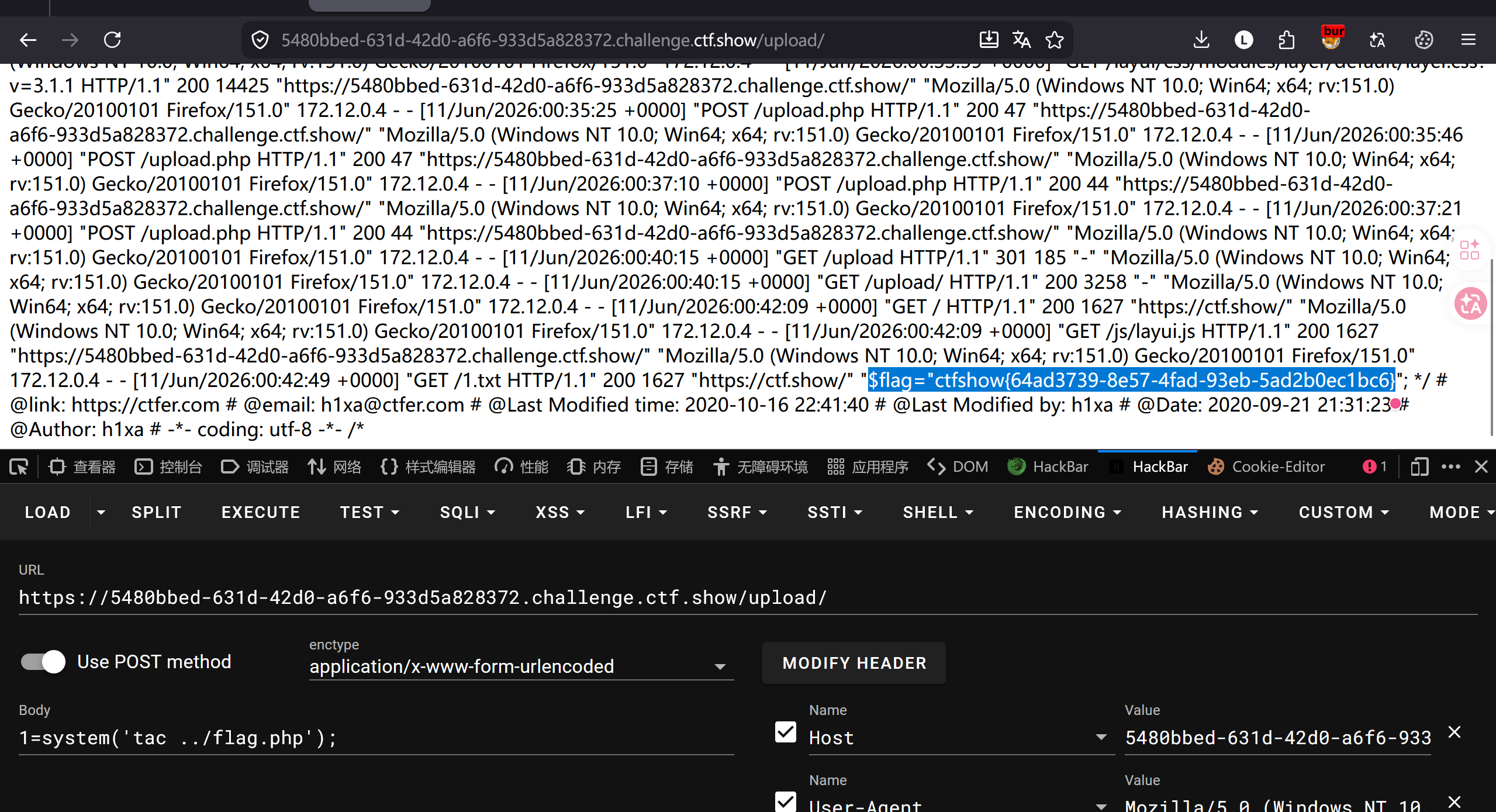Click the Body input field
This screenshot has width=1496, height=812.
[376, 738]
